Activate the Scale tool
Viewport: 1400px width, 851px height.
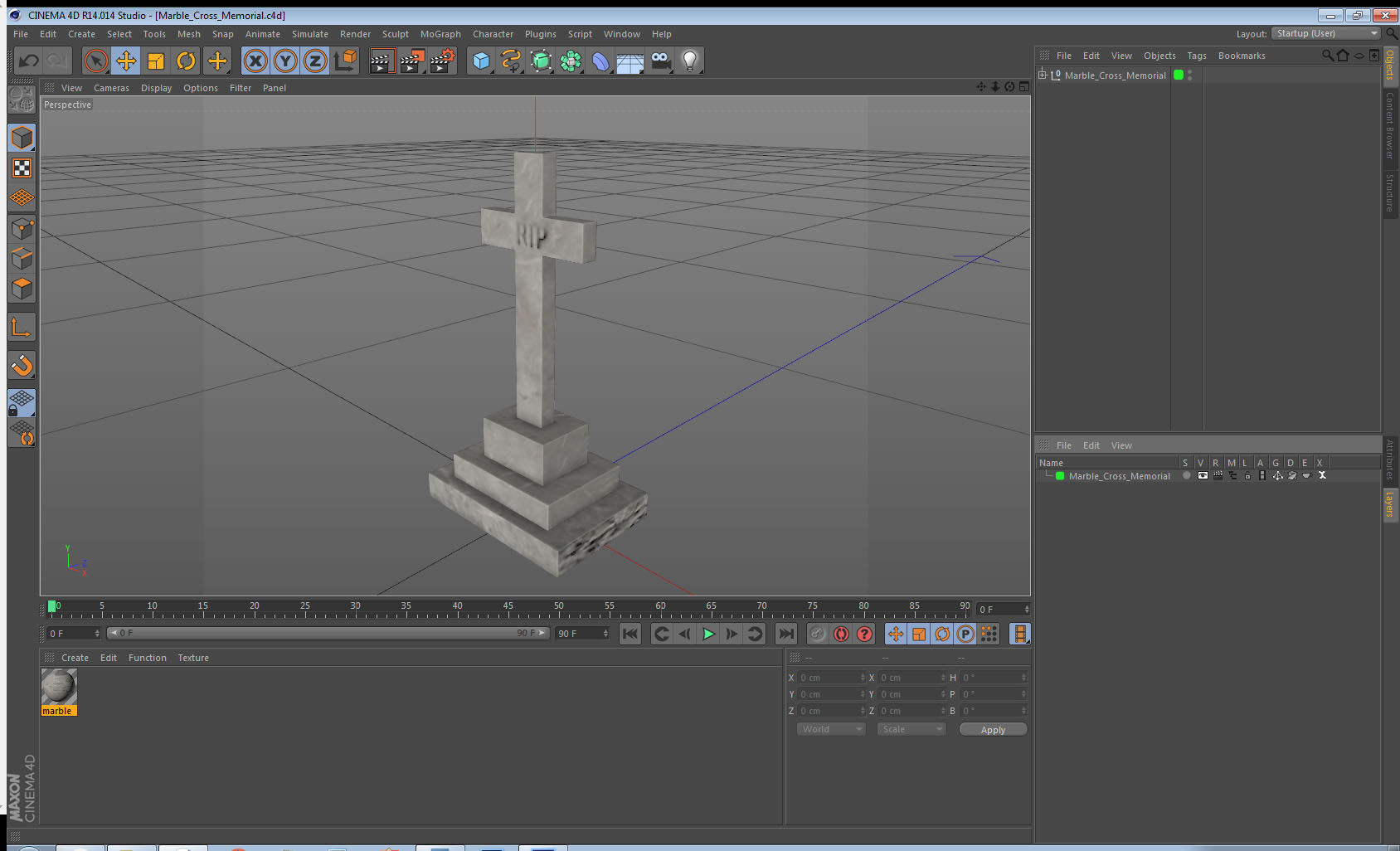tap(156, 61)
